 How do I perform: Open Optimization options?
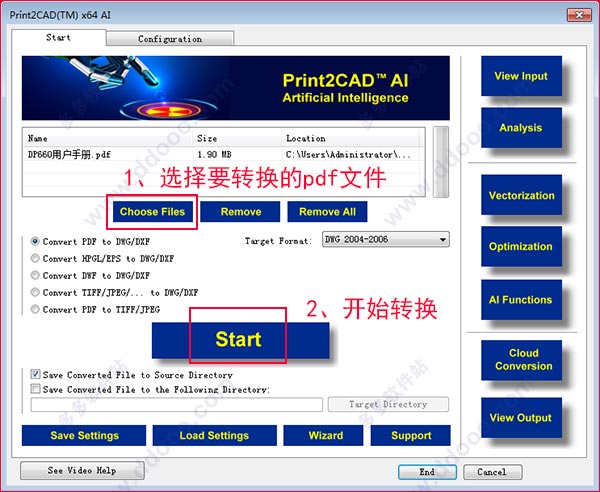click(x=521, y=246)
